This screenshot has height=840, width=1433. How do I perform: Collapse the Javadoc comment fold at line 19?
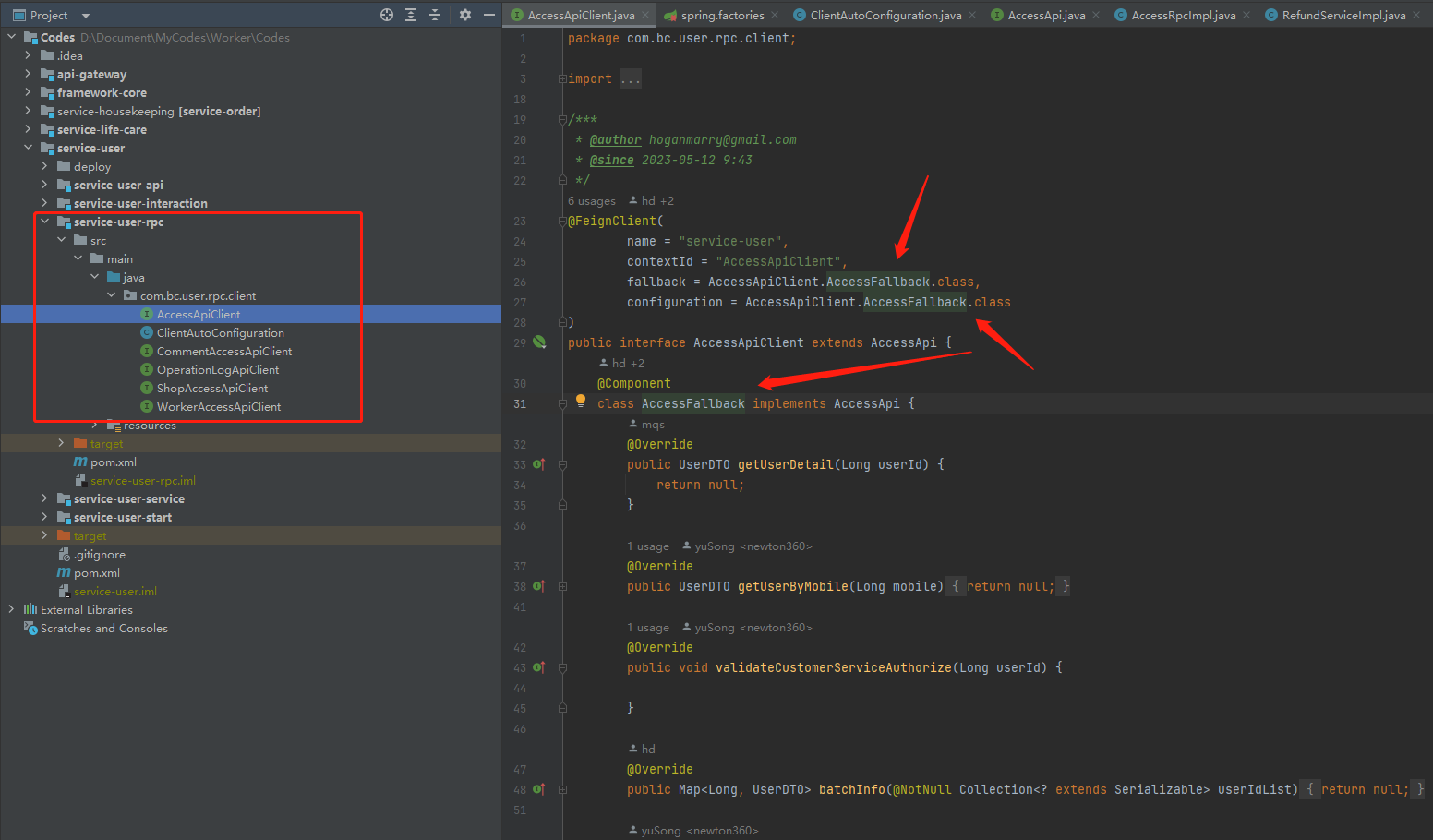coord(562,119)
